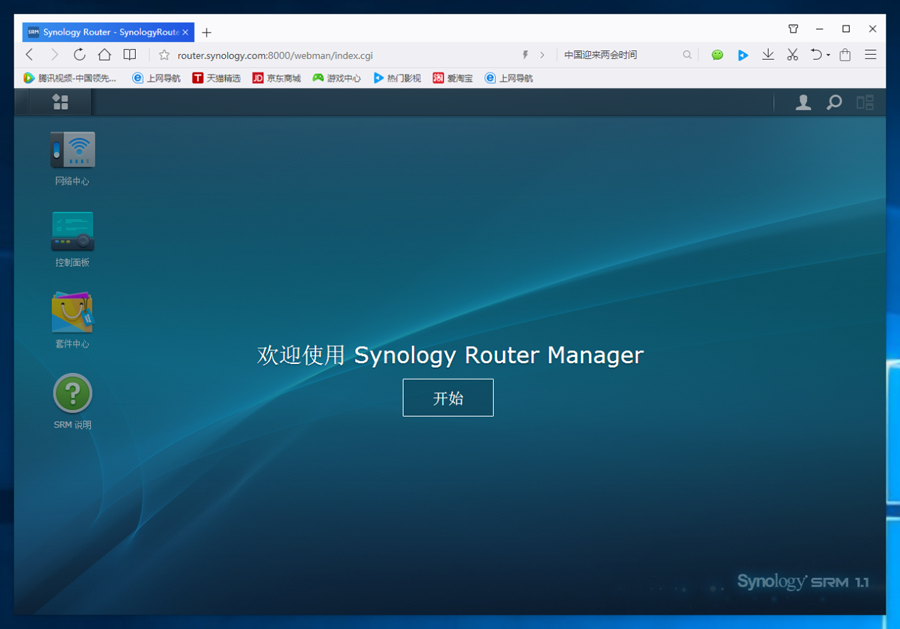Toggle the SRM widgets panel icon
The height and width of the screenshot is (629, 900).
(x=865, y=102)
